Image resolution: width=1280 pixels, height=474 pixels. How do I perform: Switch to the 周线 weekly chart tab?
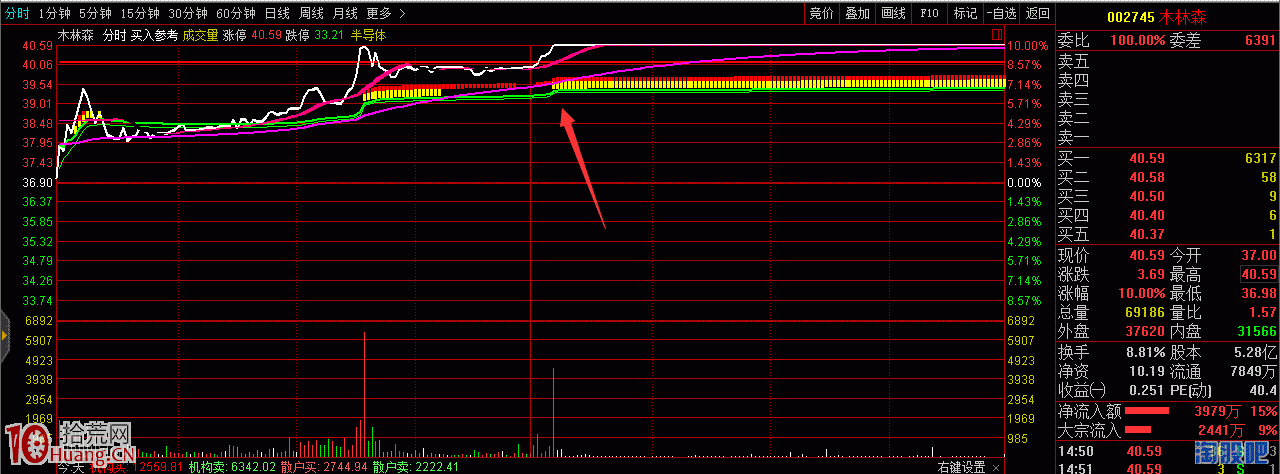pos(311,13)
